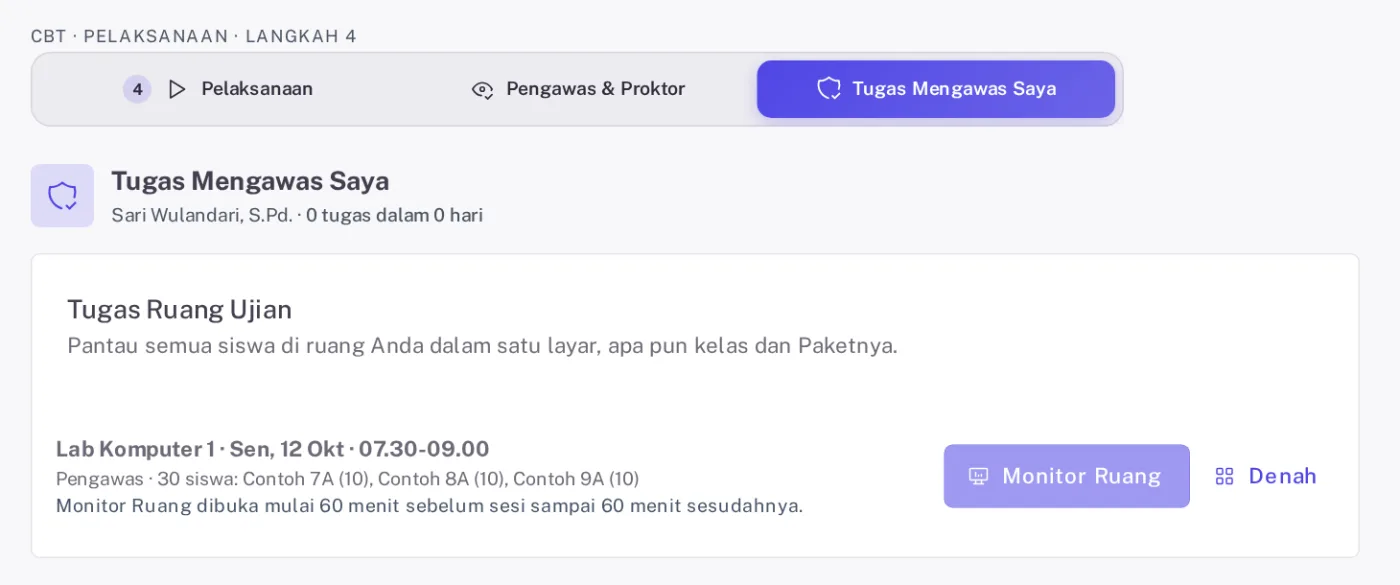Click the play icon beside Pelaksanaan
The width and height of the screenshot is (1400, 585).
[177, 89]
